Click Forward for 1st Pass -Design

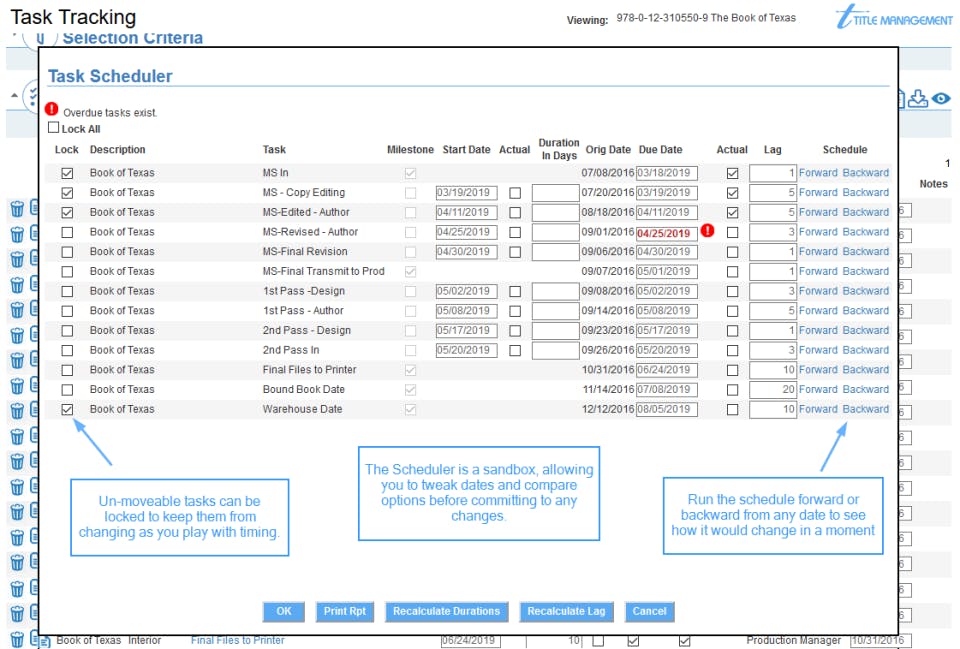coord(818,291)
